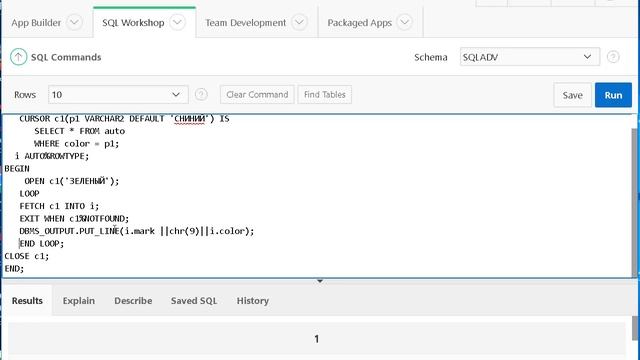This screenshot has width=640, height=360.
Task: Click the DBMS_OUTPUT.PUT_LINE line
Action: [x=137, y=231]
